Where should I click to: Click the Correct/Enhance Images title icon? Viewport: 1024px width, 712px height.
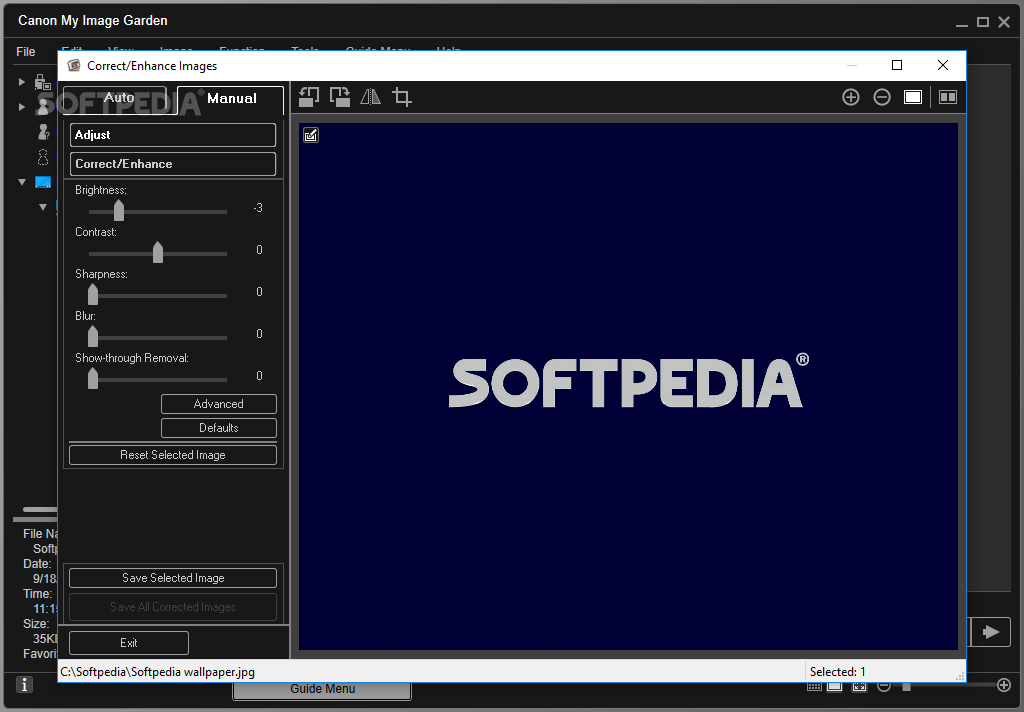pyautogui.click(x=74, y=65)
